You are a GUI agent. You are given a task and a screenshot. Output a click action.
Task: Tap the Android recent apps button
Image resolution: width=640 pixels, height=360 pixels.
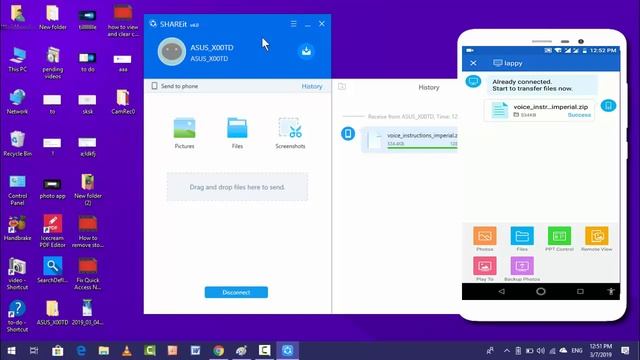click(580, 291)
